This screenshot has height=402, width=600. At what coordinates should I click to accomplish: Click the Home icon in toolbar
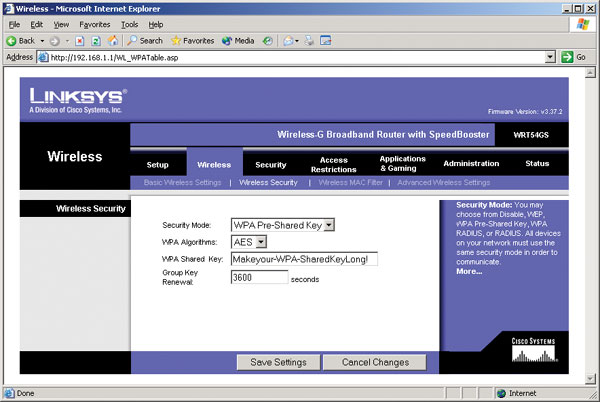113,41
